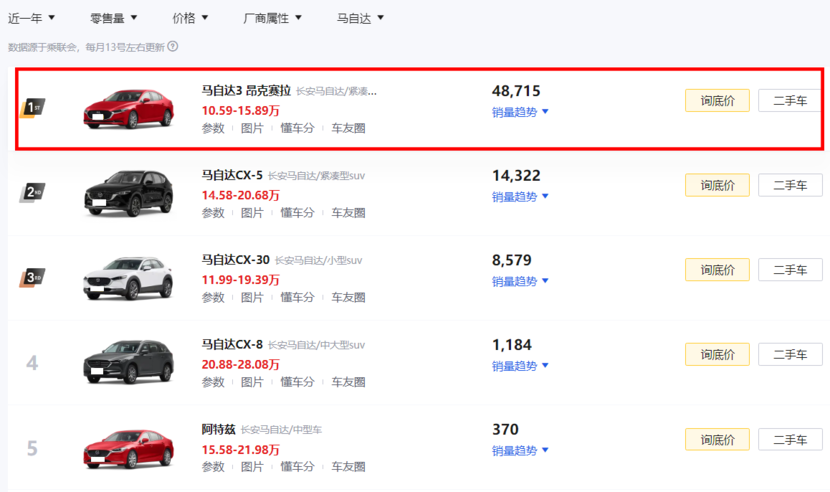Open the red 阿特兹 car thumbnail
The height and width of the screenshot is (492, 830).
[128, 449]
